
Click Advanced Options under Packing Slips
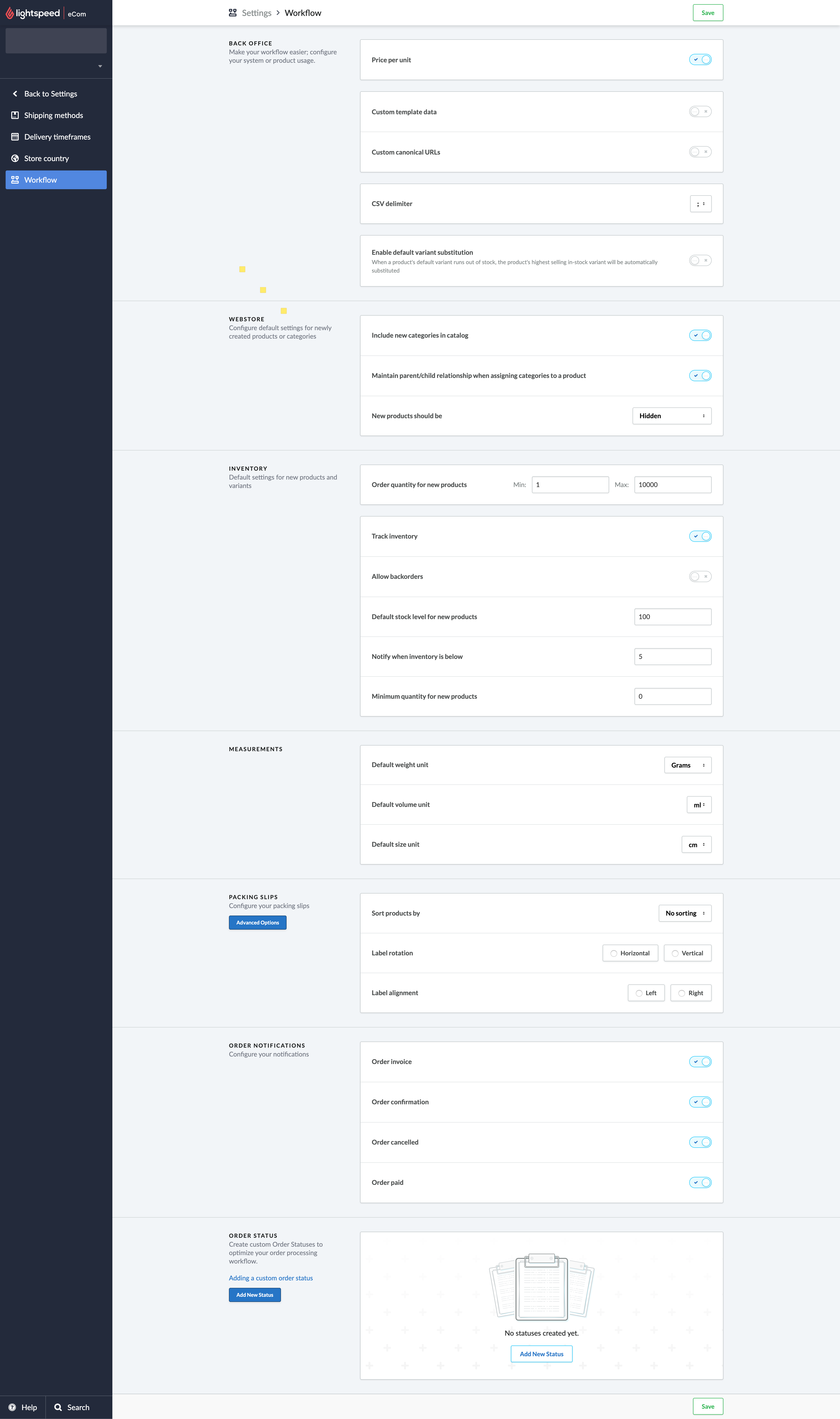(x=258, y=922)
